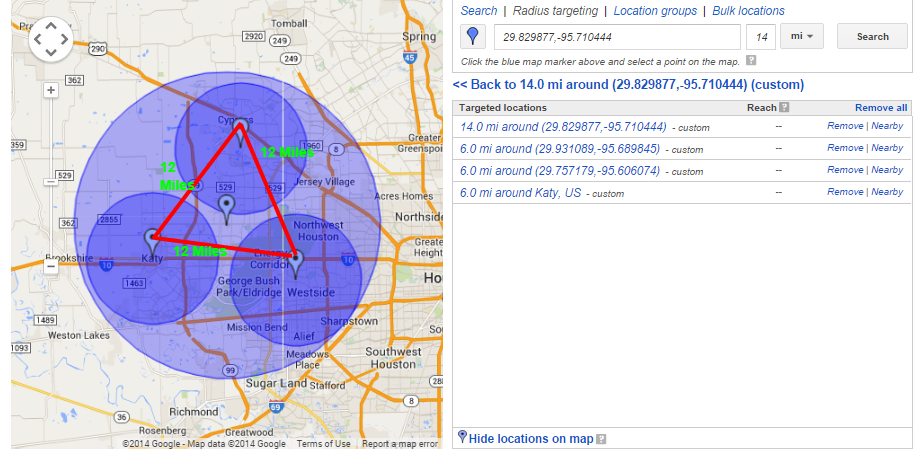Open Terms of Use link on map

click(323, 444)
